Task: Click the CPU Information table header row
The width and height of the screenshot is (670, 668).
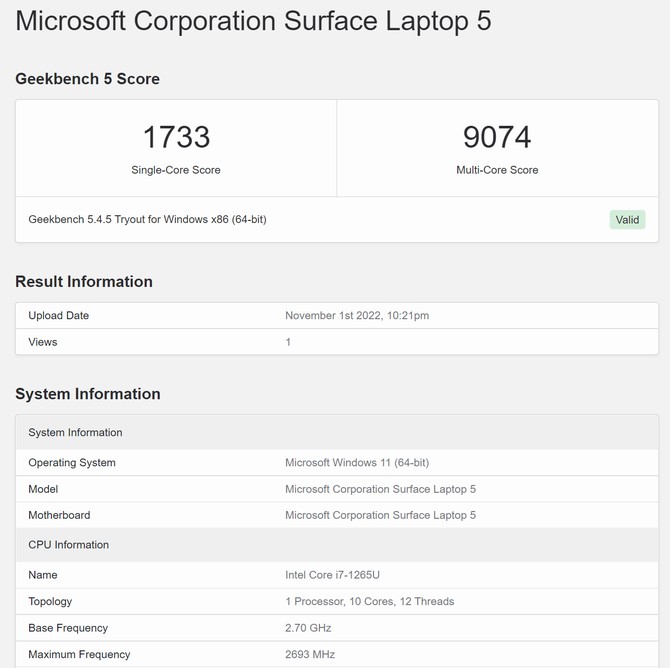Action: [337, 545]
